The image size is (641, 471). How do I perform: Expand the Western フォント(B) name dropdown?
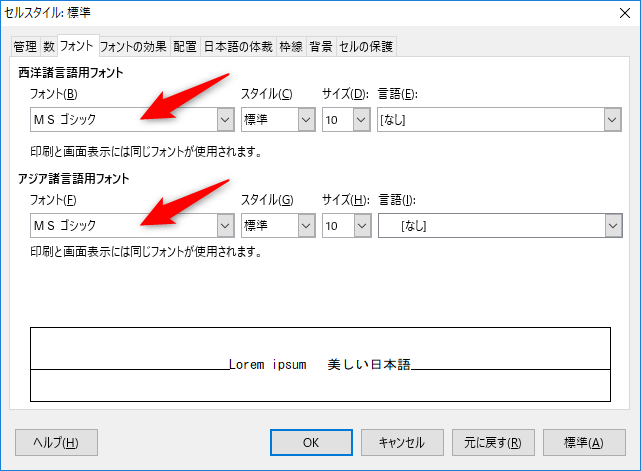point(225,119)
